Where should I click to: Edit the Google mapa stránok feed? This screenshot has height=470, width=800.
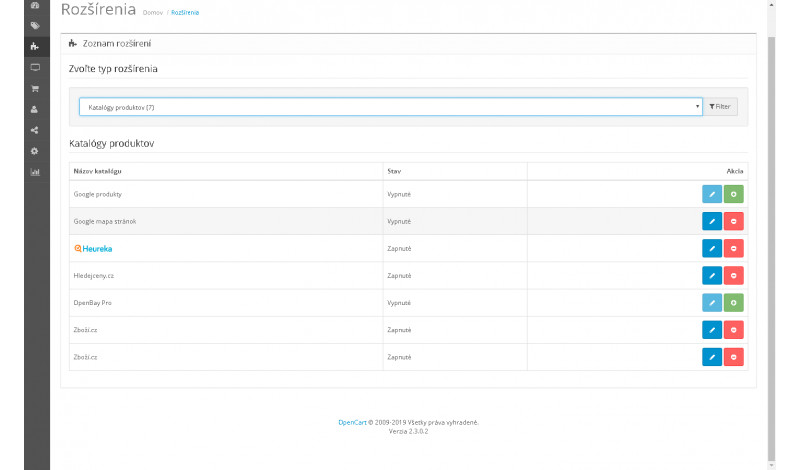(712, 221)
